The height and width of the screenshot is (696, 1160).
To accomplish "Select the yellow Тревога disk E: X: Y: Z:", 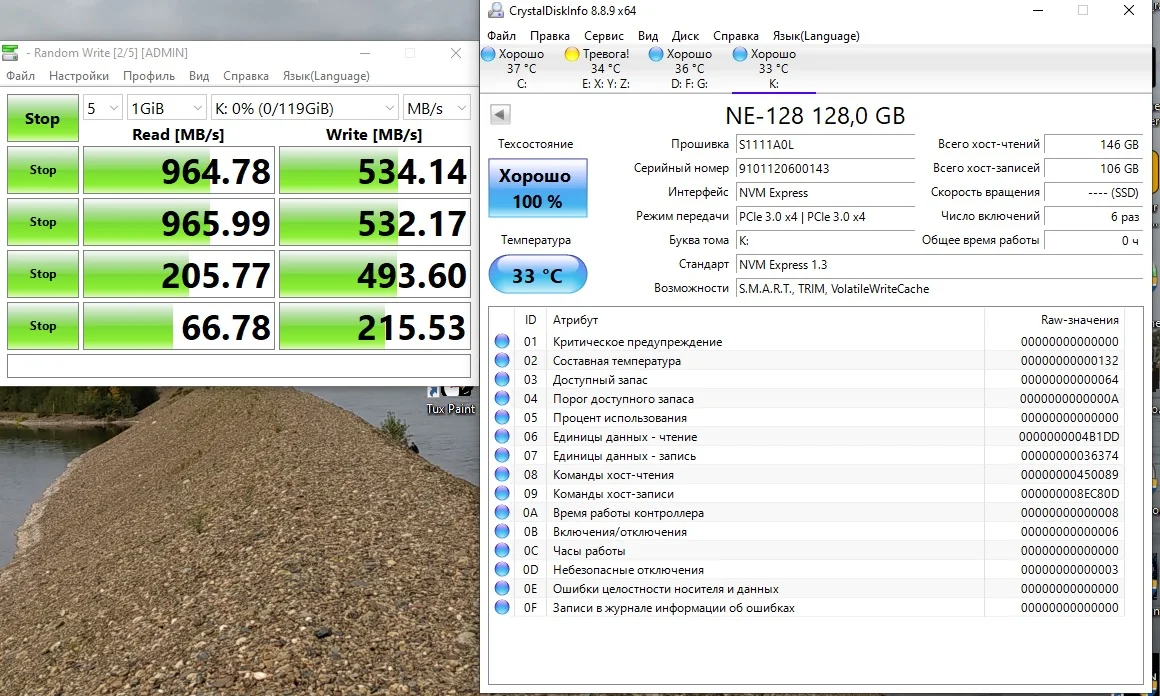I will point(572,54).
